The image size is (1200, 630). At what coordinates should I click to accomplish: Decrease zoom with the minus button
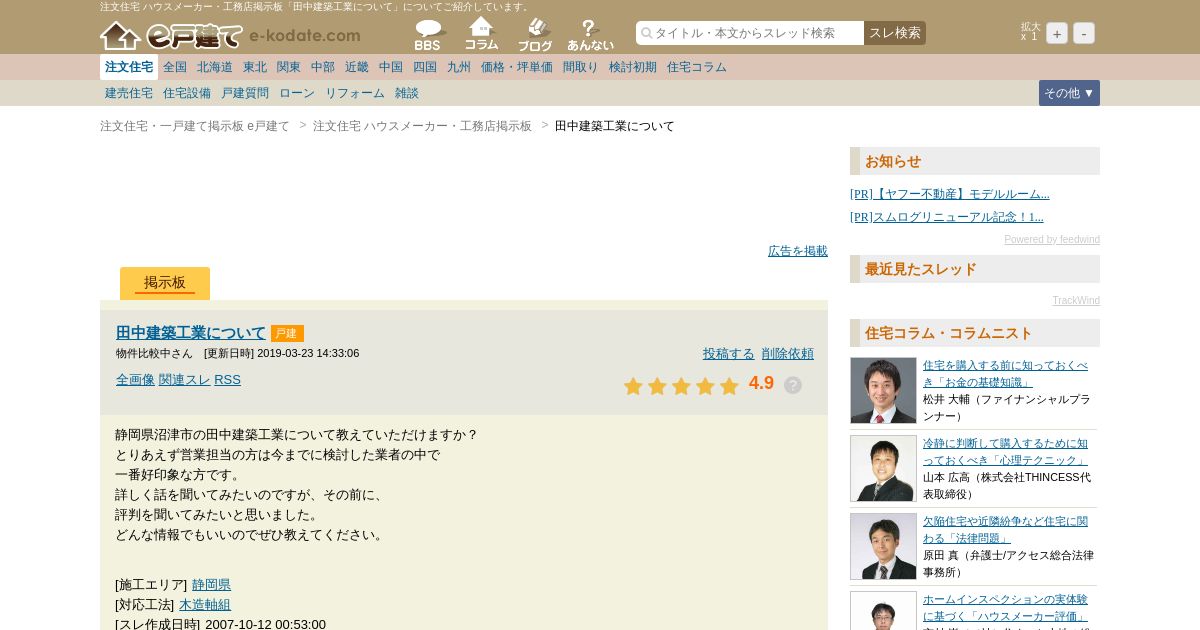click(x=1084, y=33)
